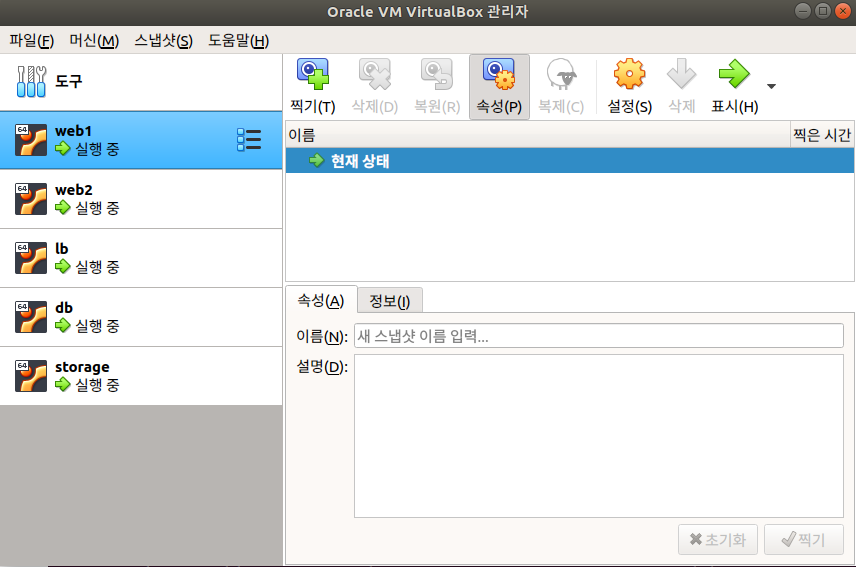Select the web2 virtual machine icon
The image size is (856, 567).
(x=31, y=199)
